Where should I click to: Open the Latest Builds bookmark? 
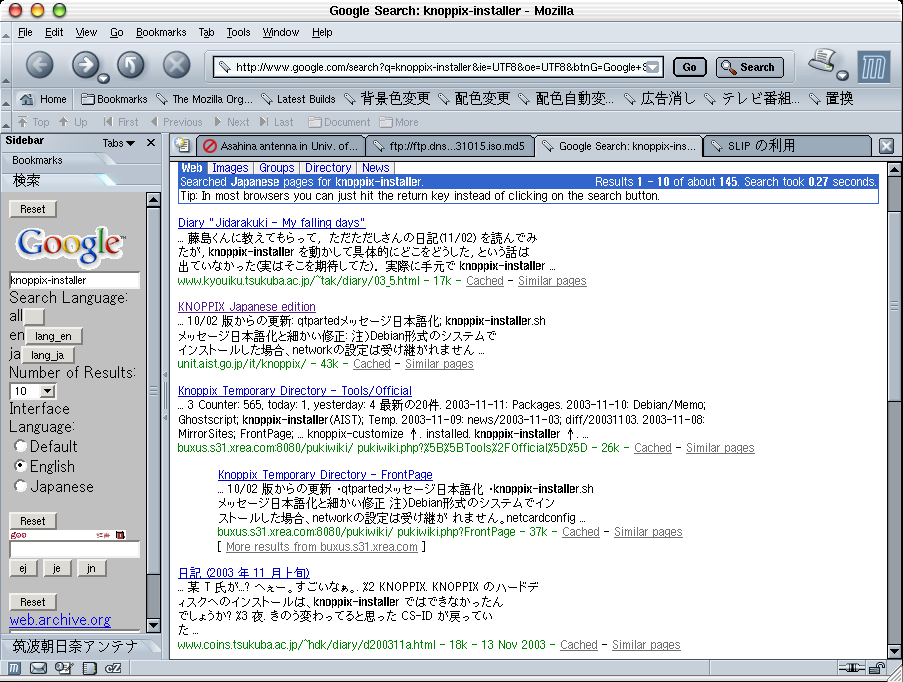tap(298, 99)
